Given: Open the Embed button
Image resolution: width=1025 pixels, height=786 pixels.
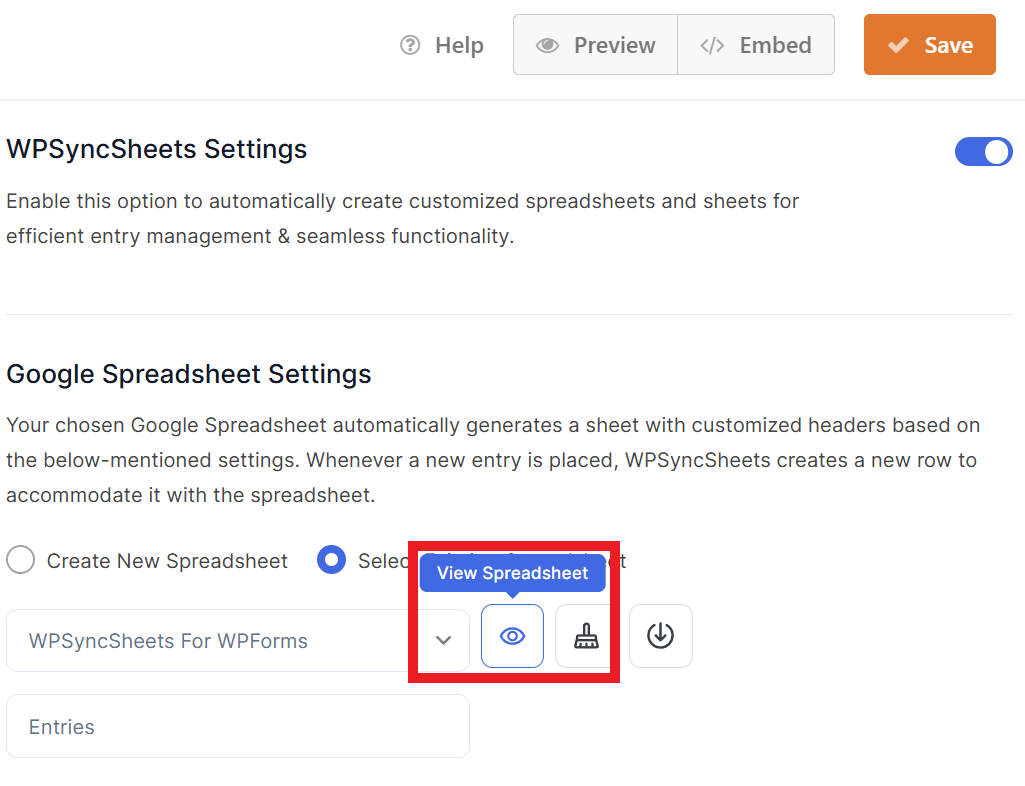Looking at the screenshot, I should click(756, 44).
